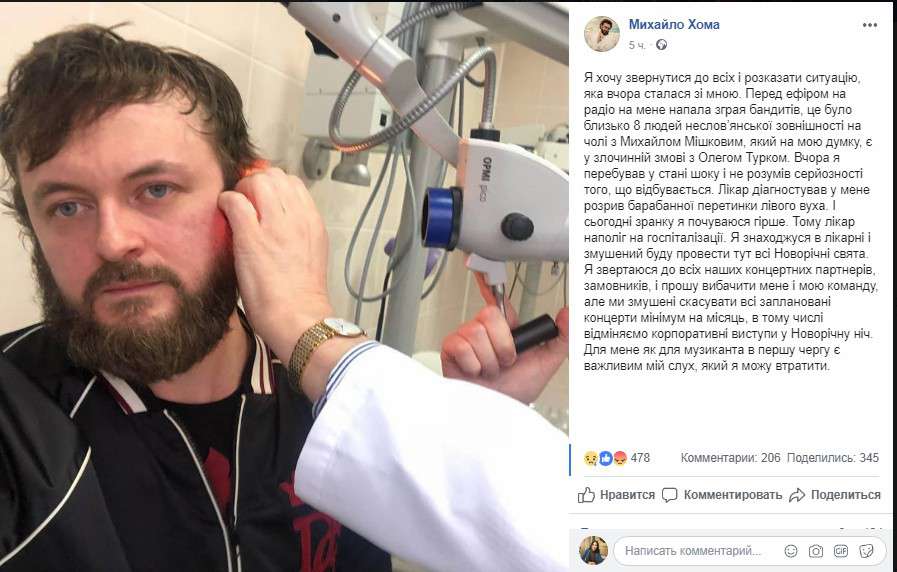Open the emoji picker in comment box

point(791,551)
